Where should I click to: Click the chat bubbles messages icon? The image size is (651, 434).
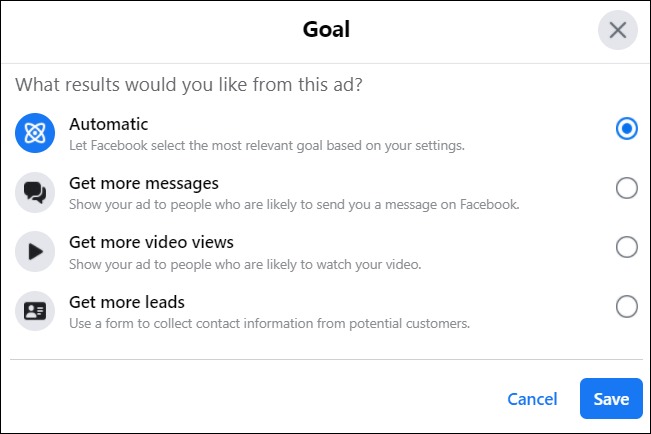tap(36, 192)
